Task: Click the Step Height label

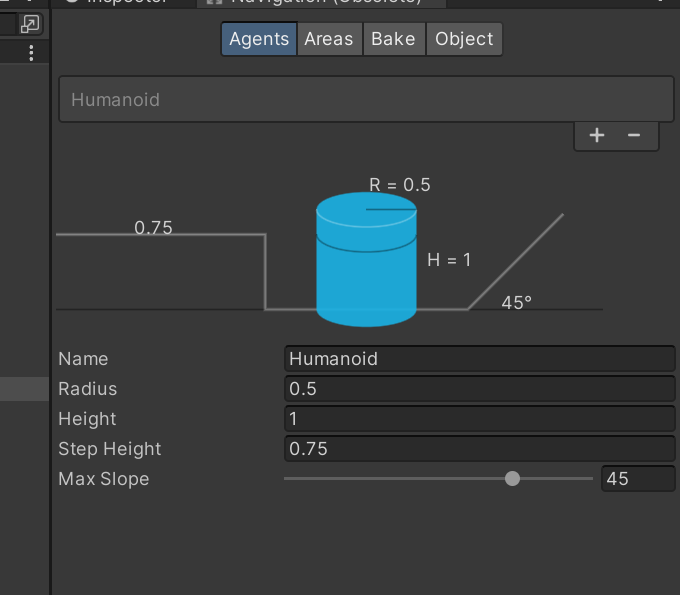Action: 110,449
